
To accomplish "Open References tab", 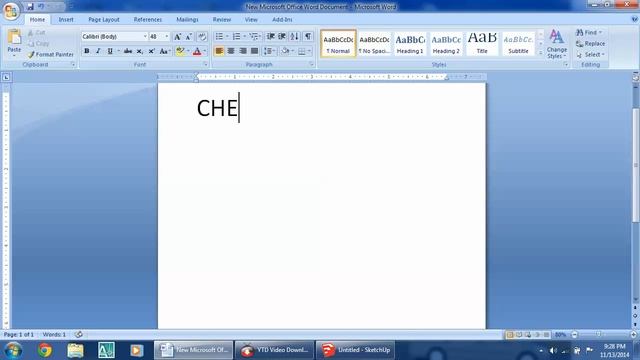I will [x=148, y=20].
